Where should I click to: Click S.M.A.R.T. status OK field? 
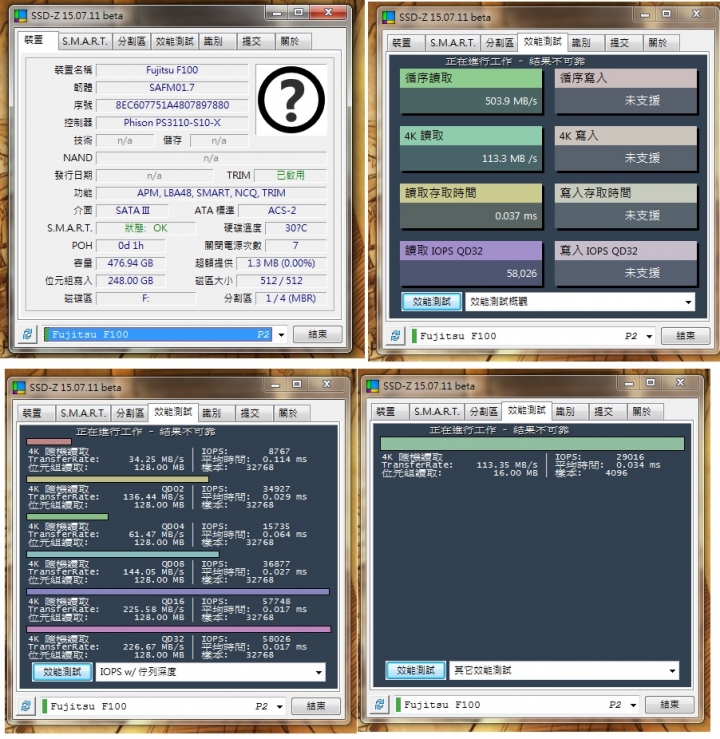click(146, 228)
